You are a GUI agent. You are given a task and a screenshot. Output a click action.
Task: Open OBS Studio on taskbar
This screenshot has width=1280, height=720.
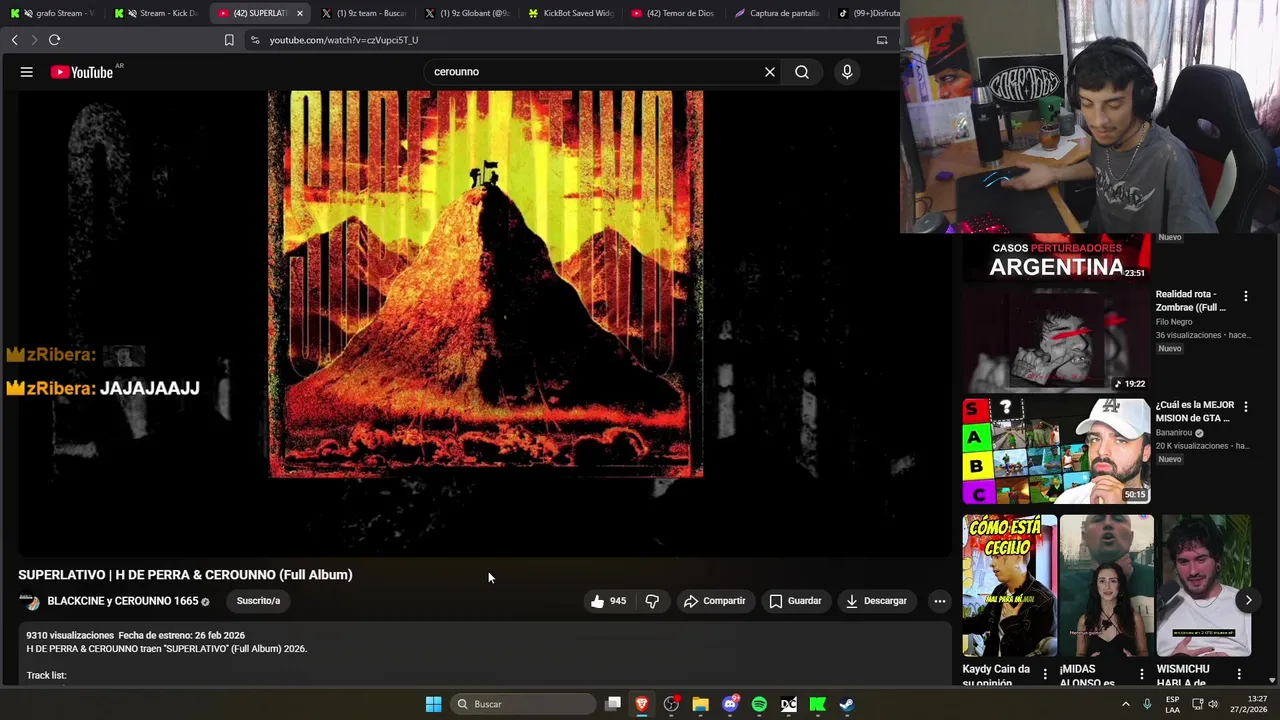[671, 704]
